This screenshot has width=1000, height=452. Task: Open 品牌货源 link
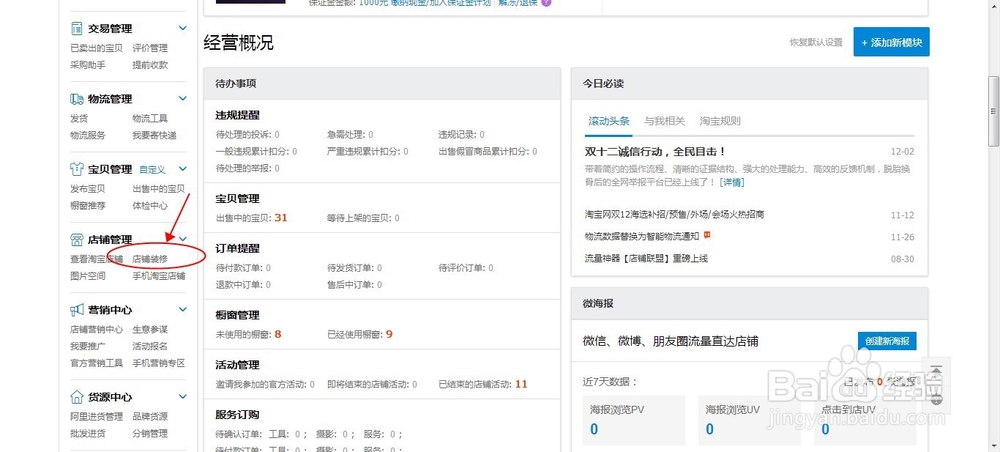click(150, 417)
